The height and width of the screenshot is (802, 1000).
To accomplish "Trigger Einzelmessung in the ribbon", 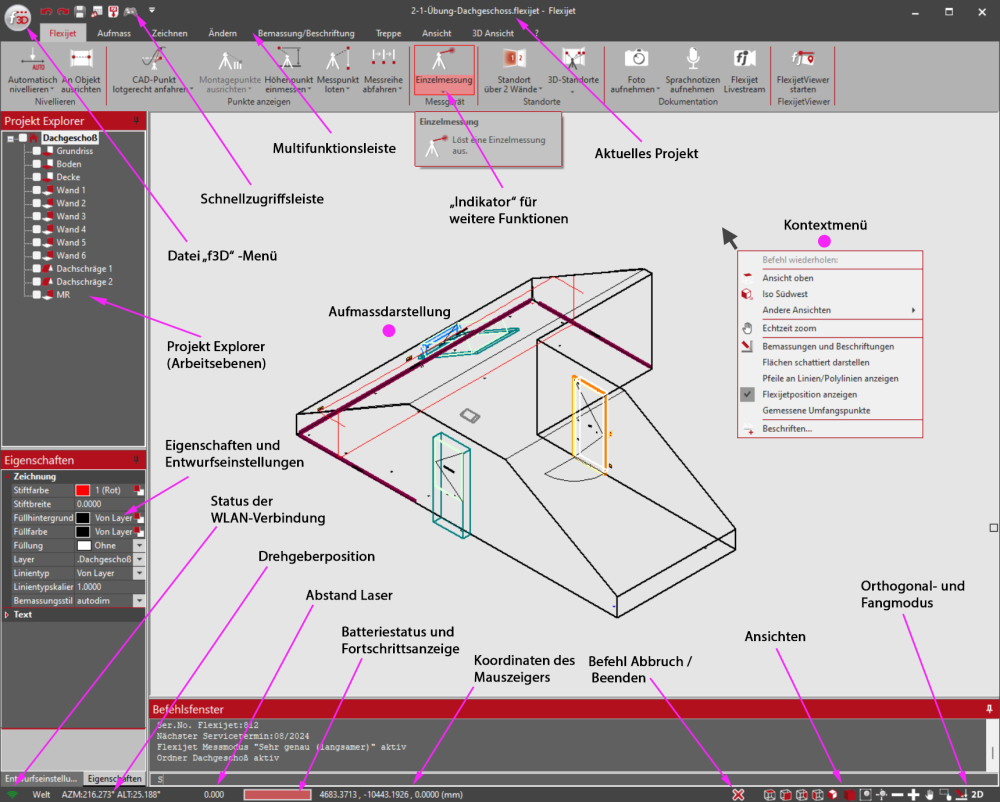I will tap(444, 70).
